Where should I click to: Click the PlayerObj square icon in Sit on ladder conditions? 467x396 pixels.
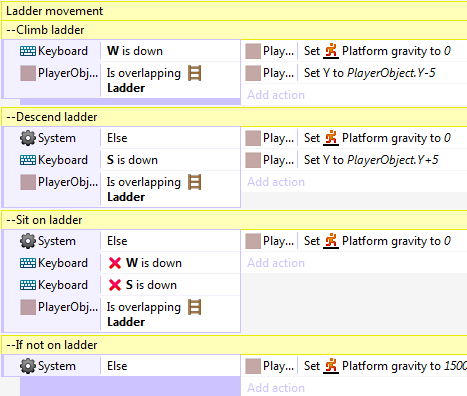coord(28,307)
